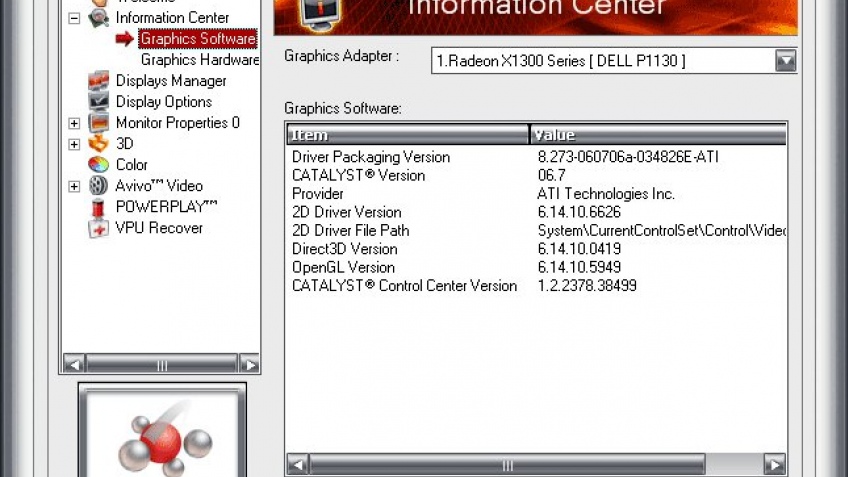The width and height of the screenshot is (848, 477).
Task: Expand the Avivo Video tree node
Action: point(74,187)
